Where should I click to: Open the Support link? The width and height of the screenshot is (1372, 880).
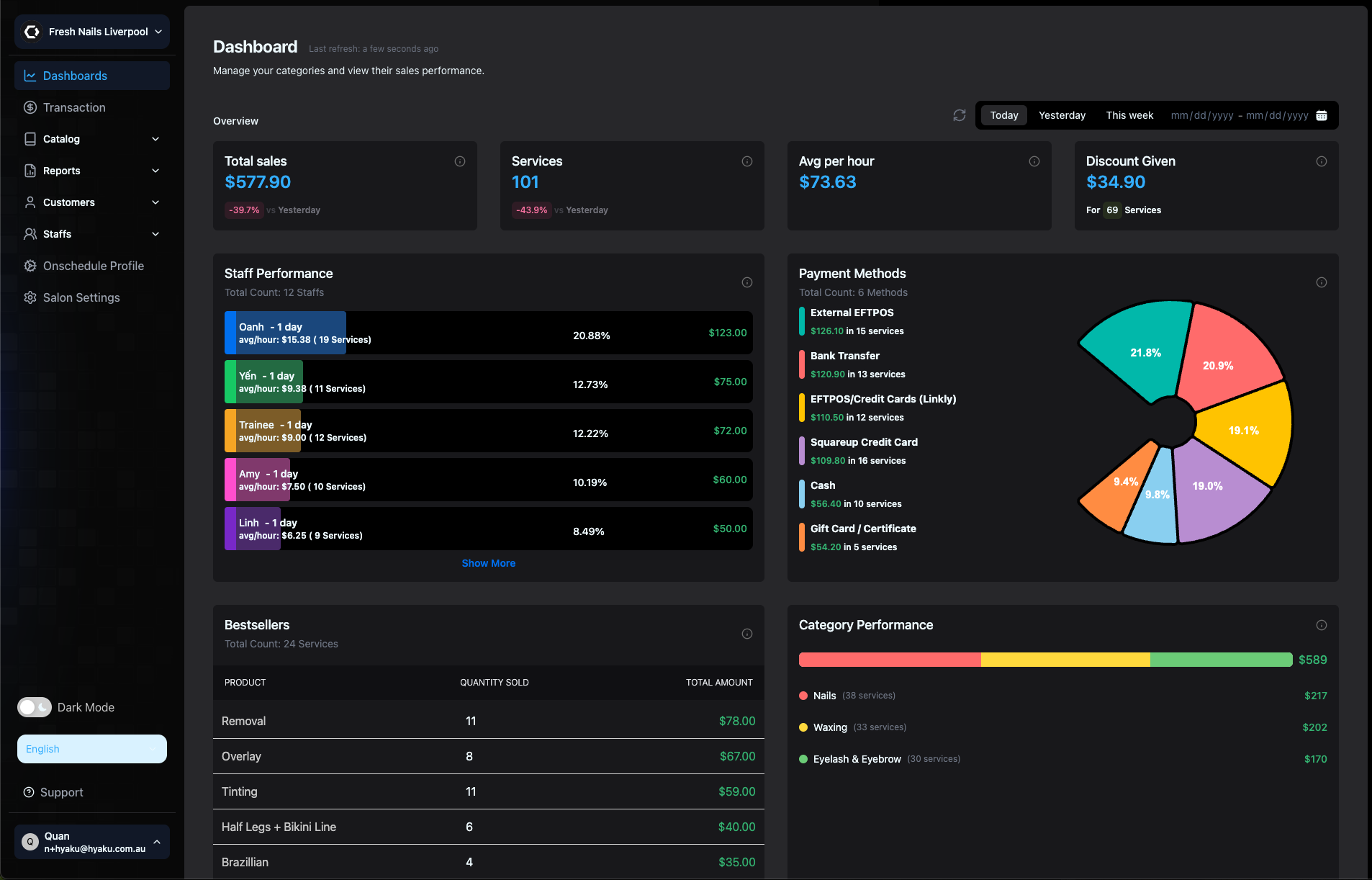point(61,792)
